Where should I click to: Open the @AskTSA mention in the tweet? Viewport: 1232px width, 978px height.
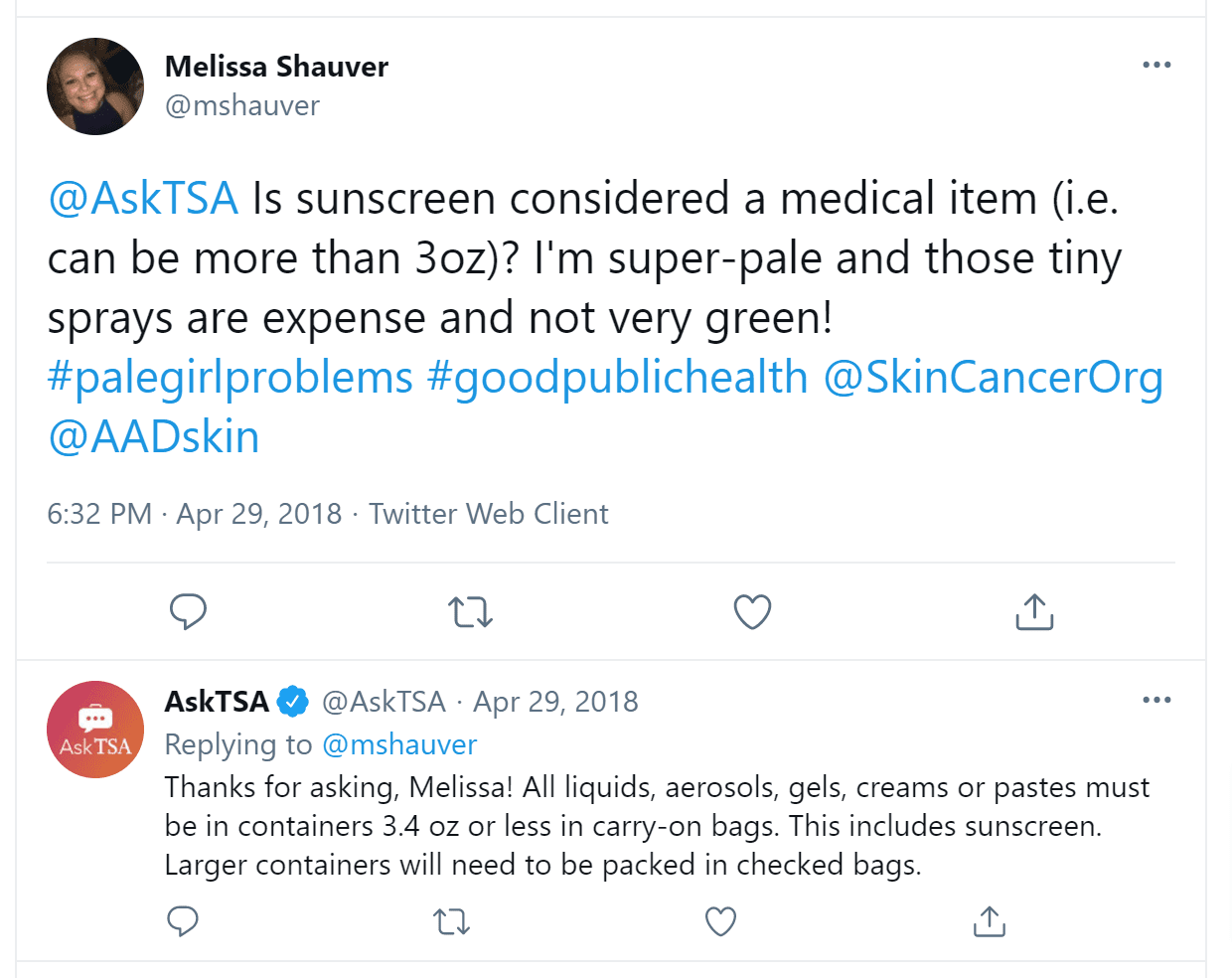tap(143, 198)
